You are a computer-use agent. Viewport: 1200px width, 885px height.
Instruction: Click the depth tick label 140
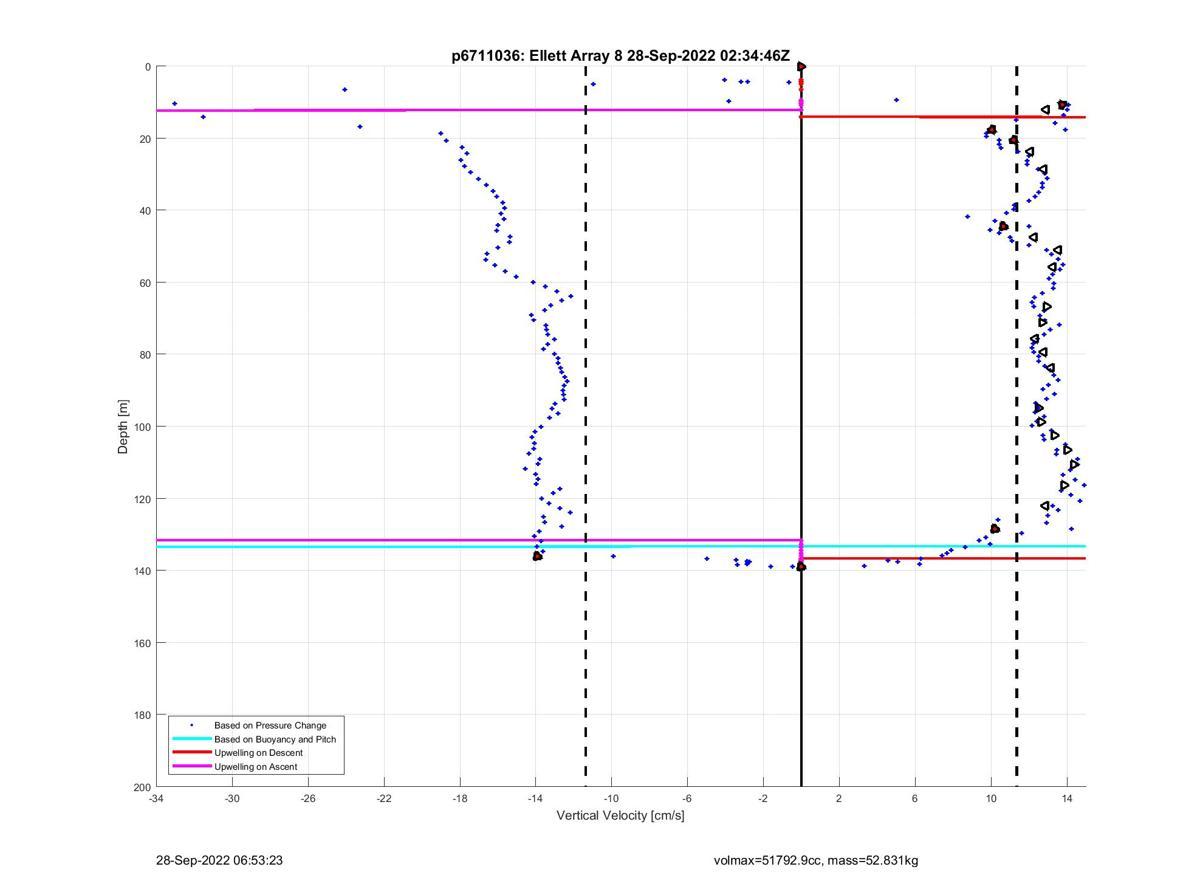click(x=142, y=571)
